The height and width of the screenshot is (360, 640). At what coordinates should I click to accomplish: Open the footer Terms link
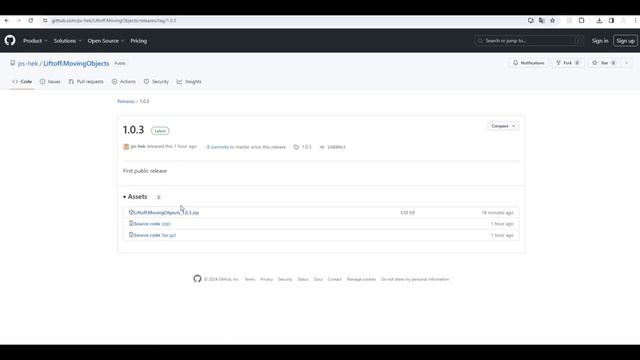point(249,279)
